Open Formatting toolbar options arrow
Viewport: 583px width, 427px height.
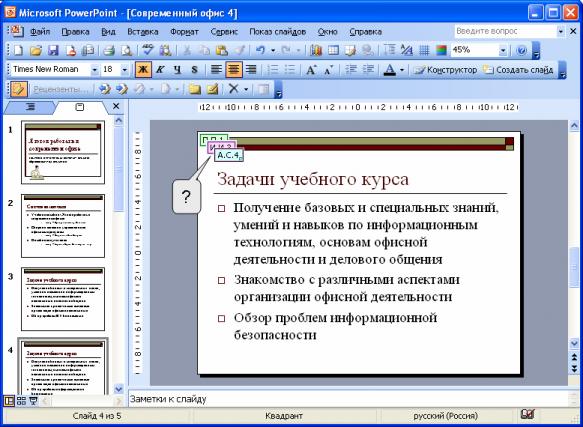point(563,70)
